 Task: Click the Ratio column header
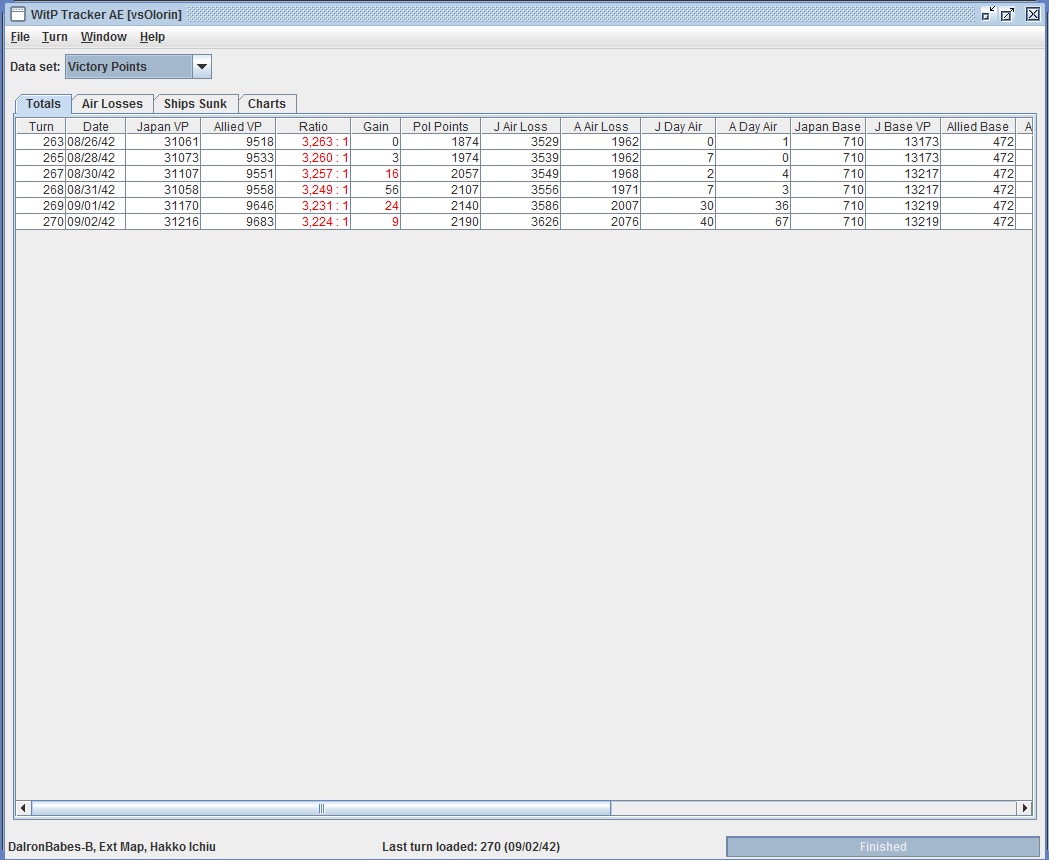[x=313, y=126]
